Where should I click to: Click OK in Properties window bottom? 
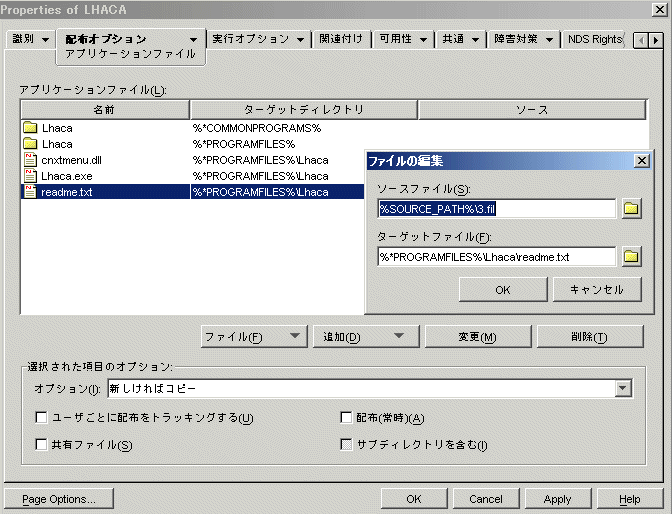point(414,499)
